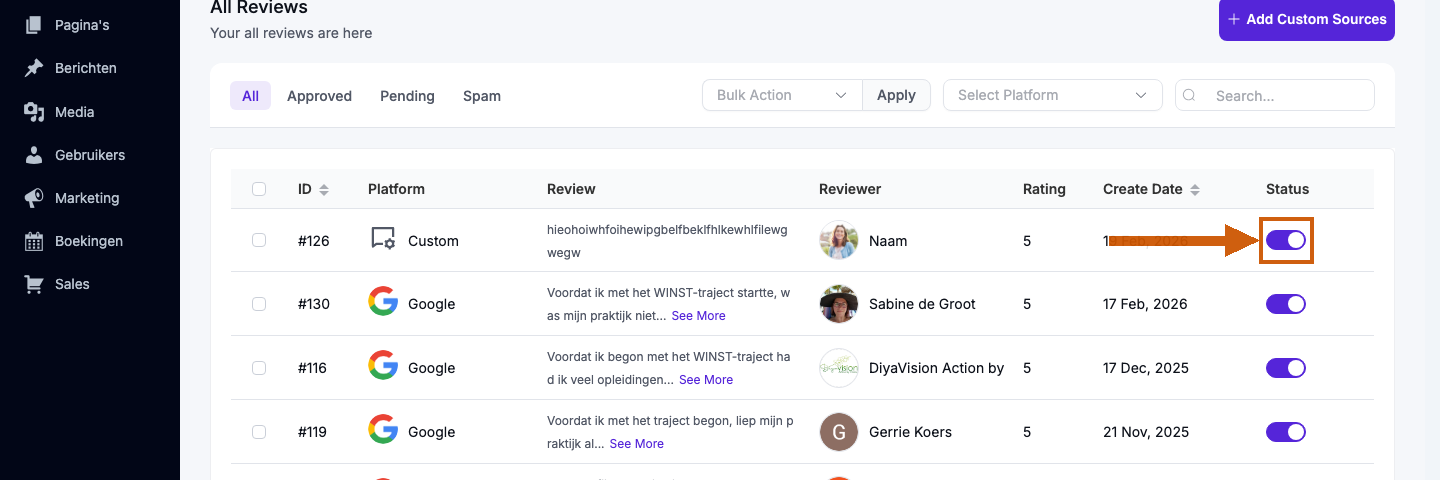Click the Berichten pin icon
Image resolution: width=1440 pixels, height=480 pixels.
[34, 68]
